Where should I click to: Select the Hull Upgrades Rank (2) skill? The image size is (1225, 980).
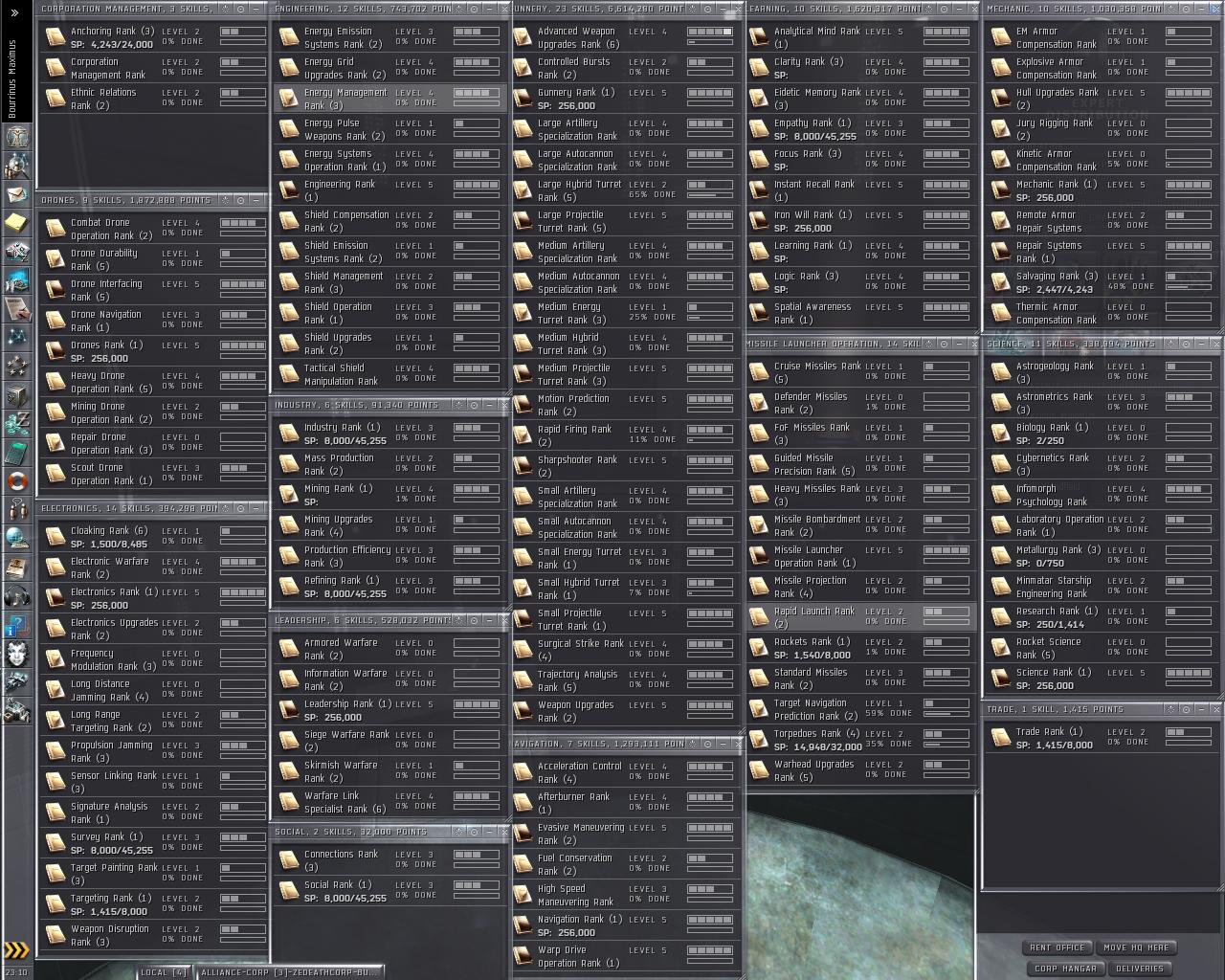[1102, 99]
